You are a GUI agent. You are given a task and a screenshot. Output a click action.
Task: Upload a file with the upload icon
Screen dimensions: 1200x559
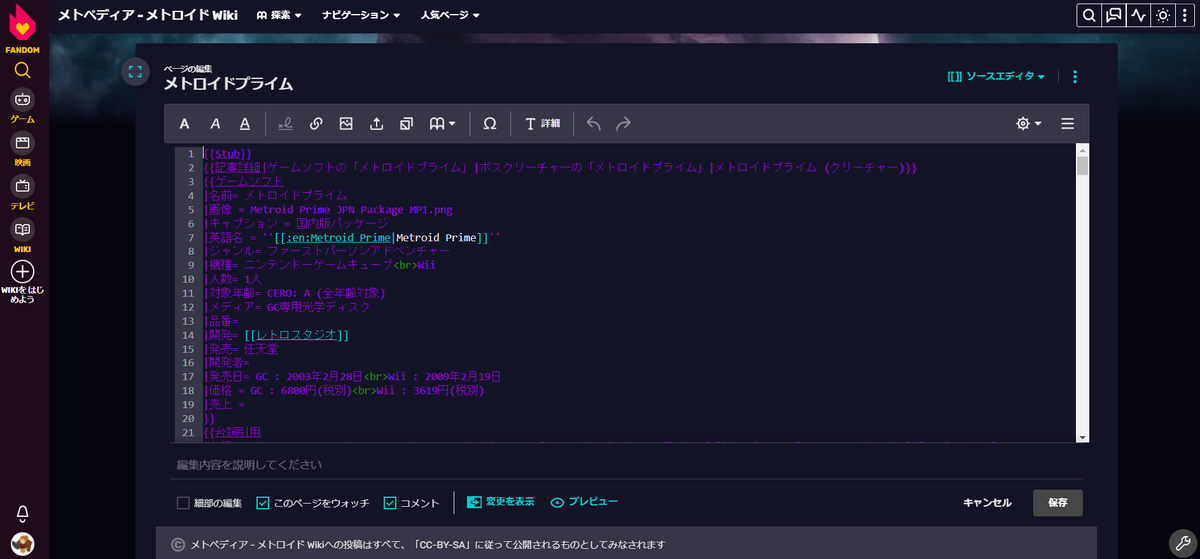tap(376, 124)
